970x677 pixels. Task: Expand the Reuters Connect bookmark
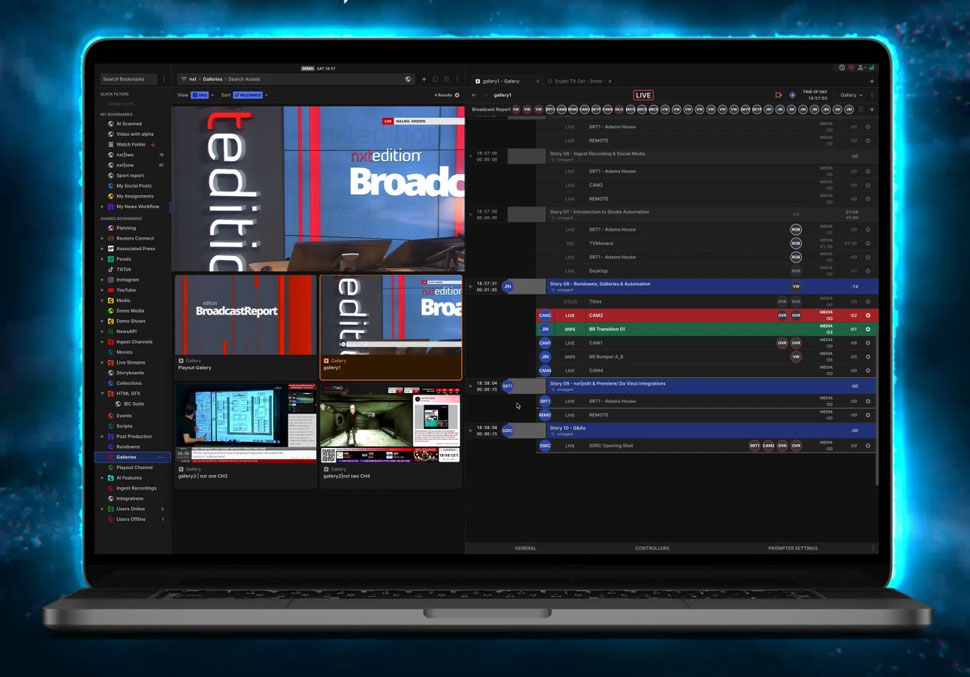[103, 238]
